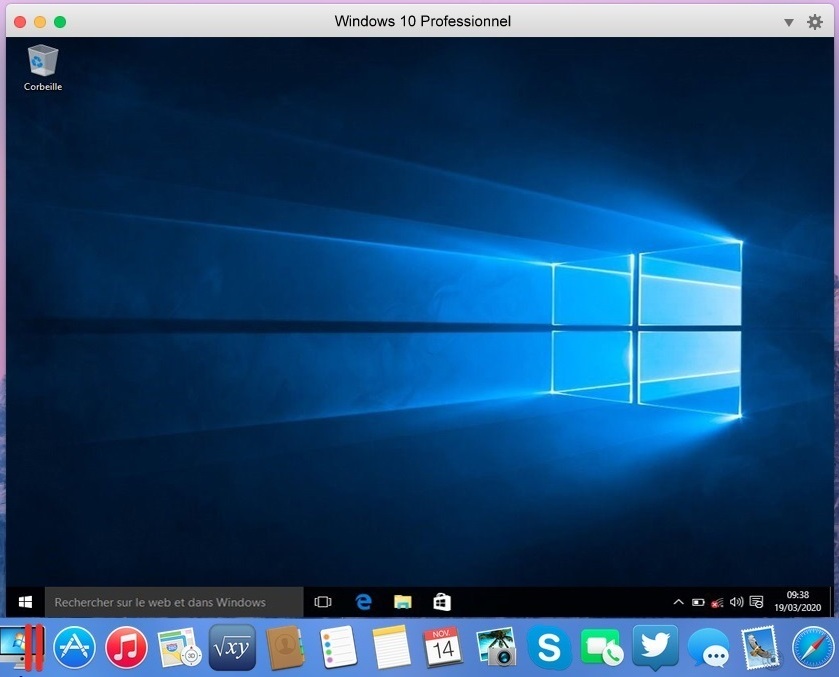The width and height of the screenshot is (839, 677).
Task: Open Parallels Desktop in the Dock
Action: point(22,648)
